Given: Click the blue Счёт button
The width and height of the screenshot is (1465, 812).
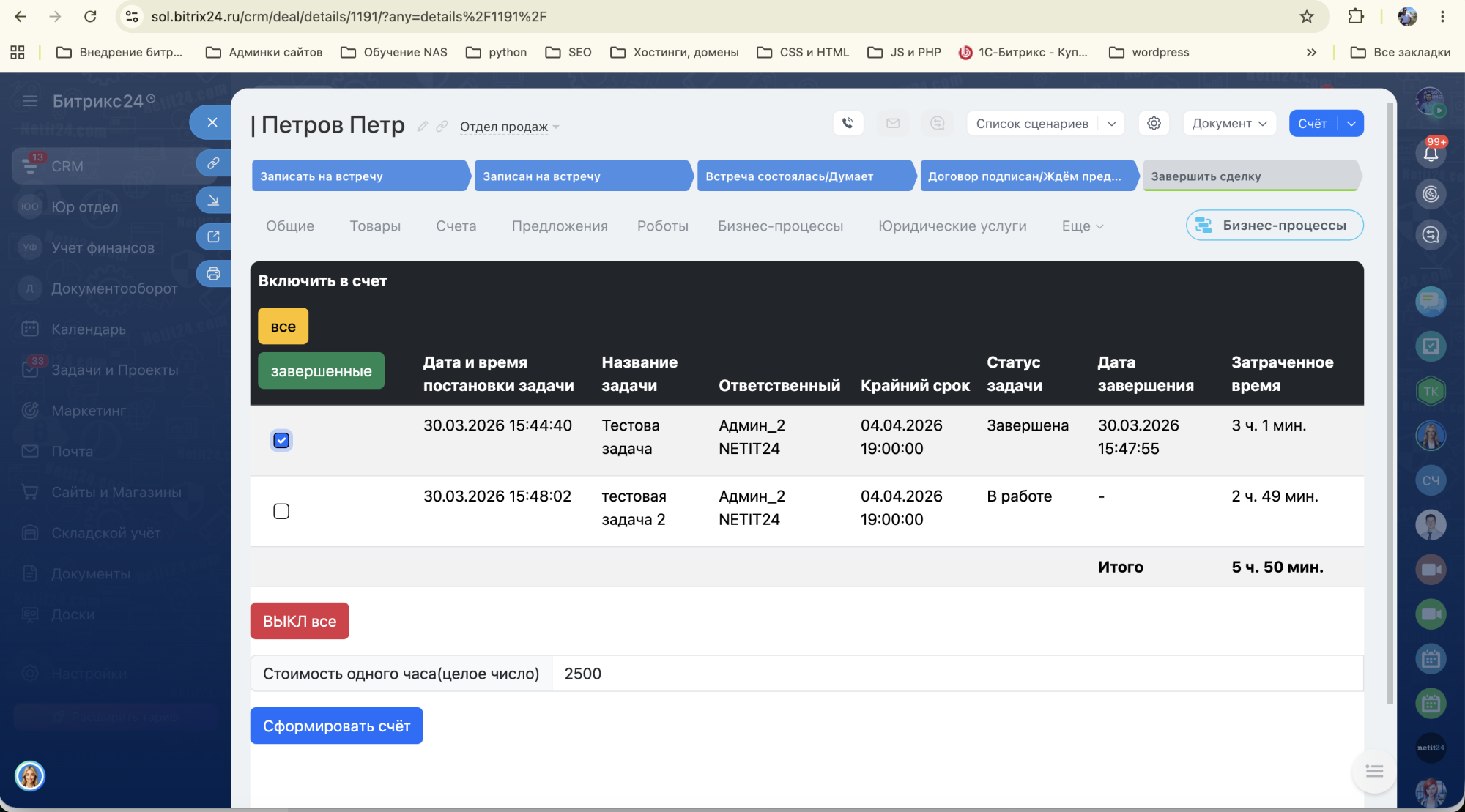Looking at the screenshot, I should (1313, 123).
